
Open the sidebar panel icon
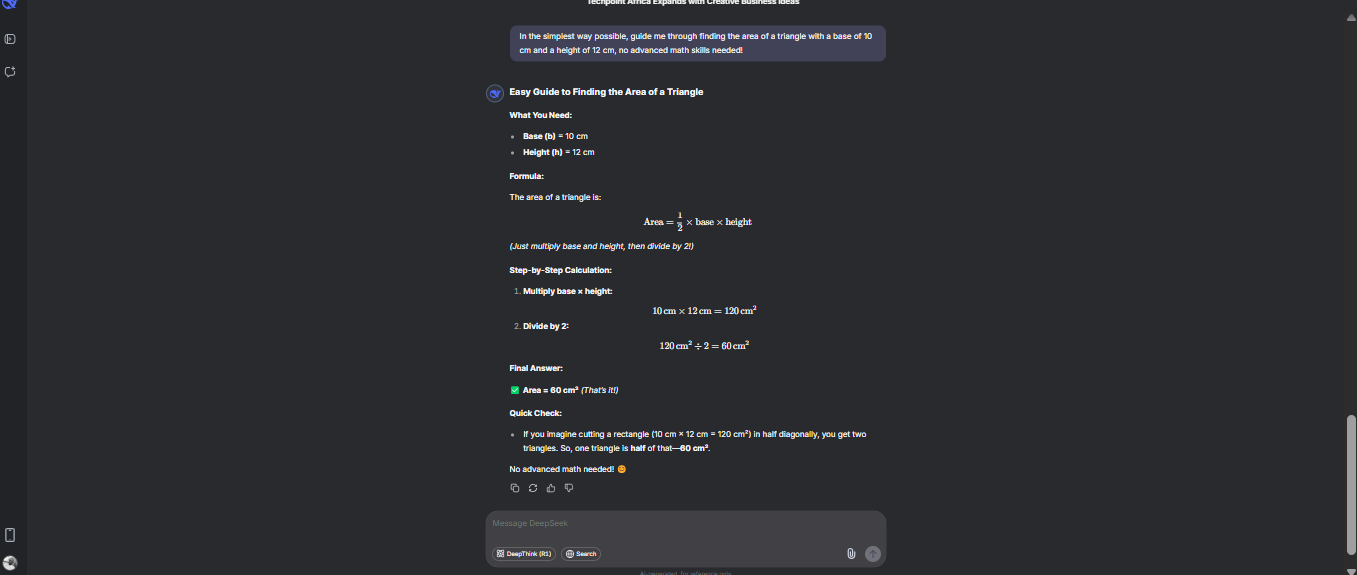click(10, 39)
